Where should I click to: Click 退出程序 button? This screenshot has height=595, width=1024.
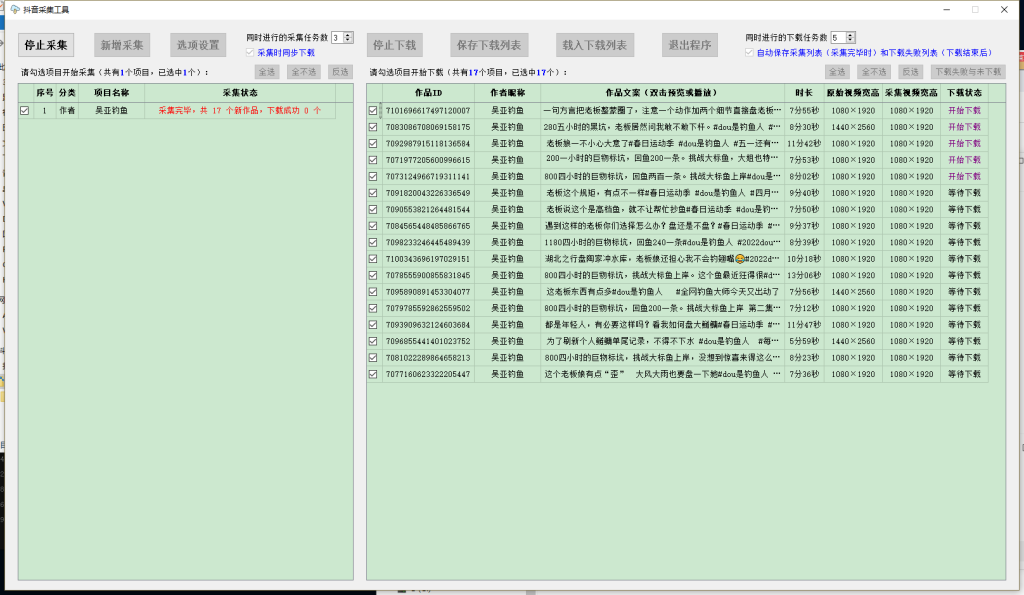[x=690, y=45]
